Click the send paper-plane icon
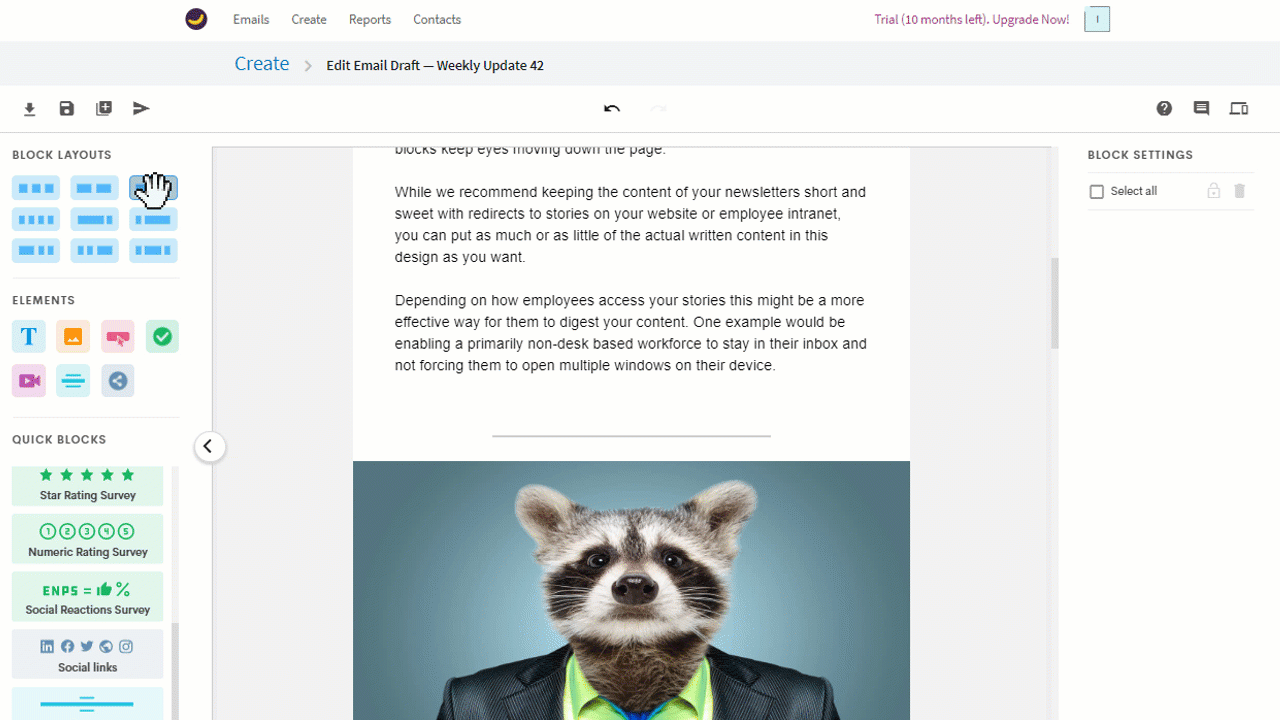This screenshot has height=720, width=1280. [141, 108]
